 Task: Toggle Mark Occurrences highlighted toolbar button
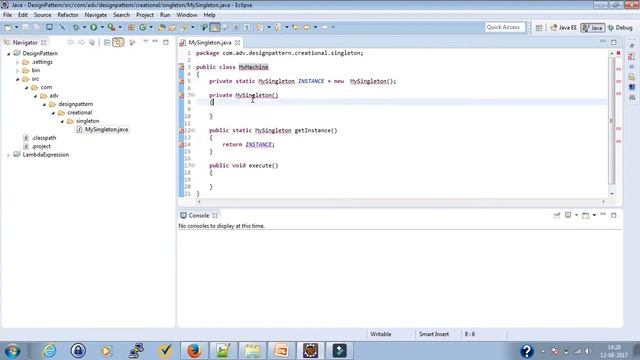(215, 27)
